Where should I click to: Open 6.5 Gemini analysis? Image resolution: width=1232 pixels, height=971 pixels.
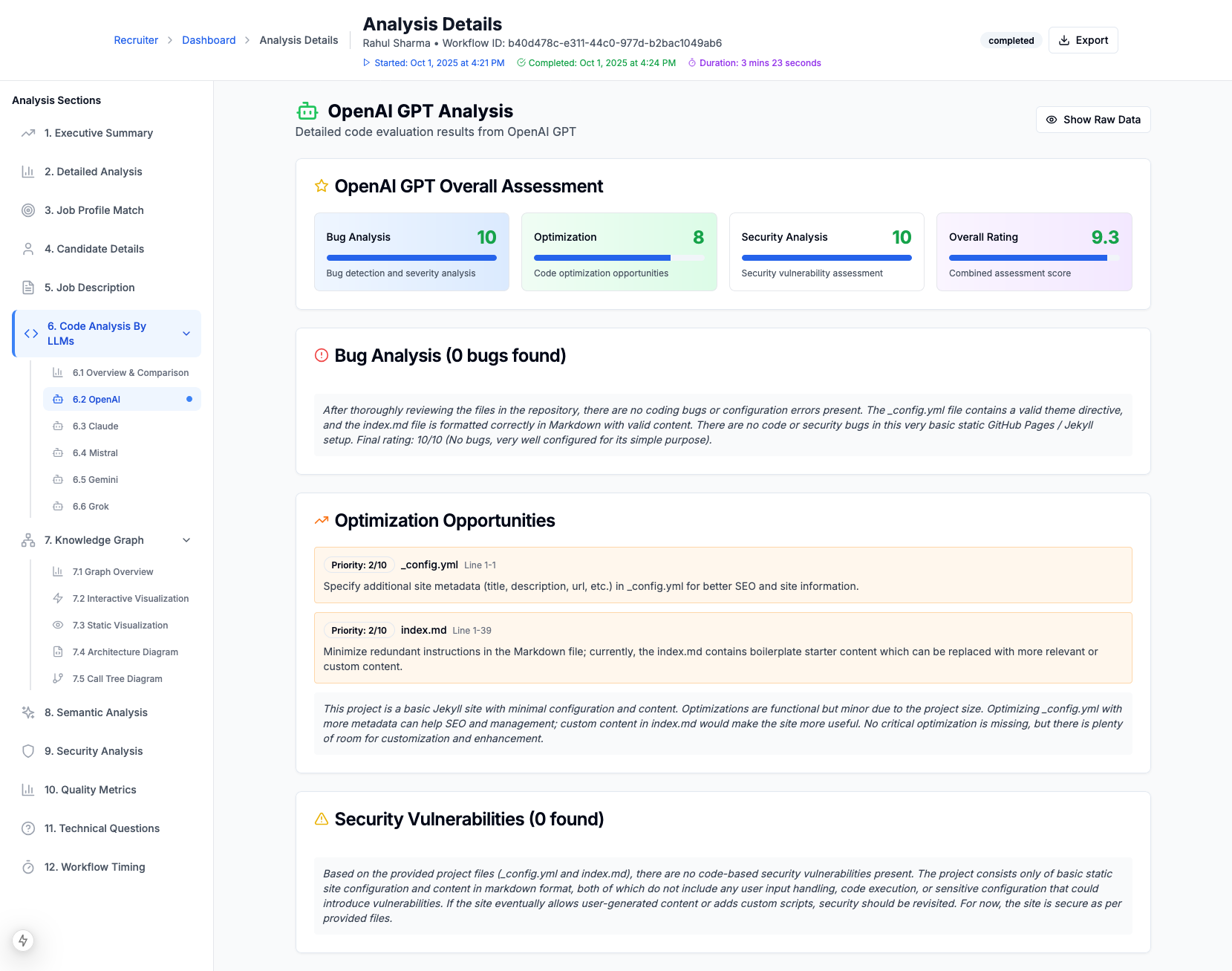(x=122, y=480)
